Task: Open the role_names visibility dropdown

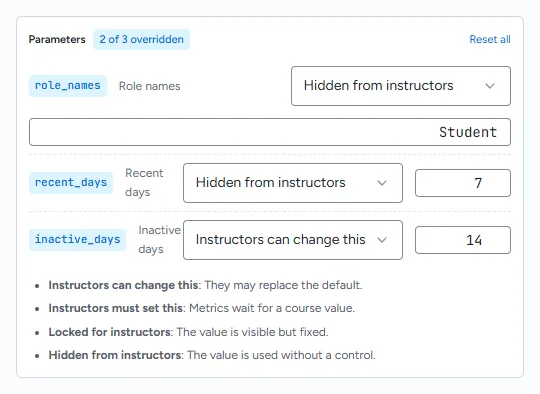Action: [401, 86]
